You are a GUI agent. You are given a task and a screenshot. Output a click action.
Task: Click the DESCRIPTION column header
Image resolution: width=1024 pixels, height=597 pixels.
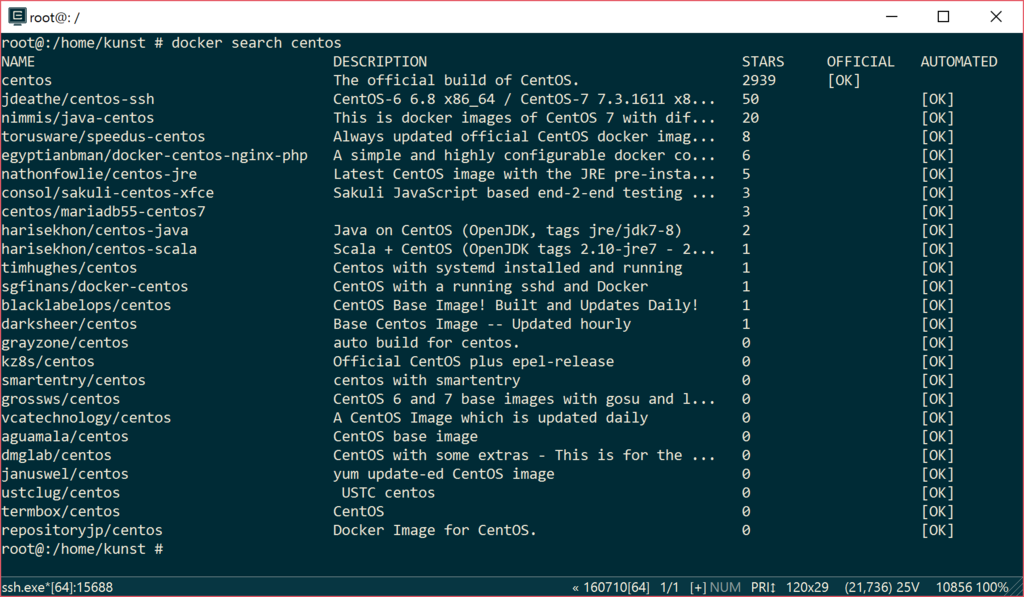click(380, 61)
